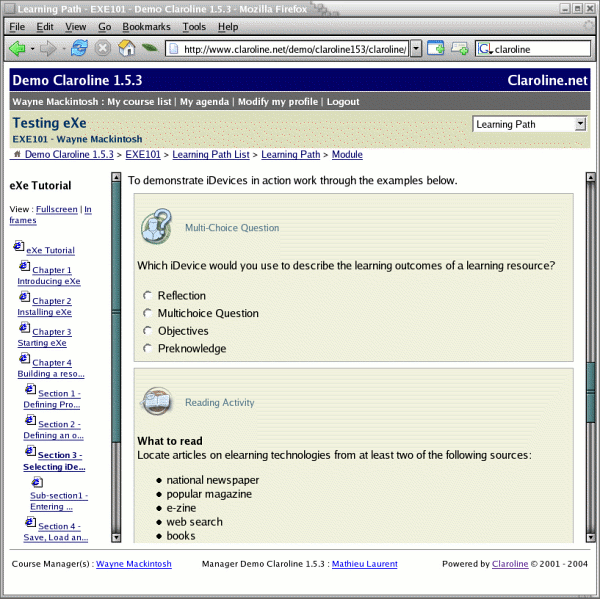Open the Tools menu

pos(194,27)
